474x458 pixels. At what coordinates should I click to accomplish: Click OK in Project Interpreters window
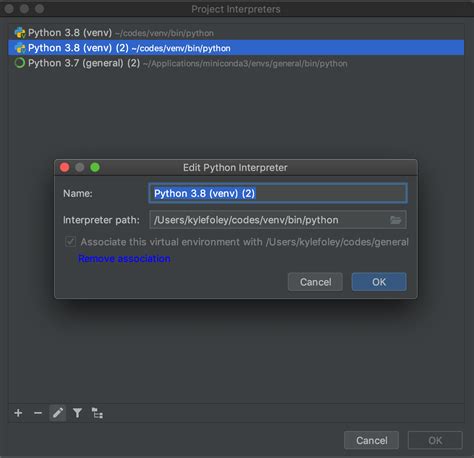click(x=435, y=440)
